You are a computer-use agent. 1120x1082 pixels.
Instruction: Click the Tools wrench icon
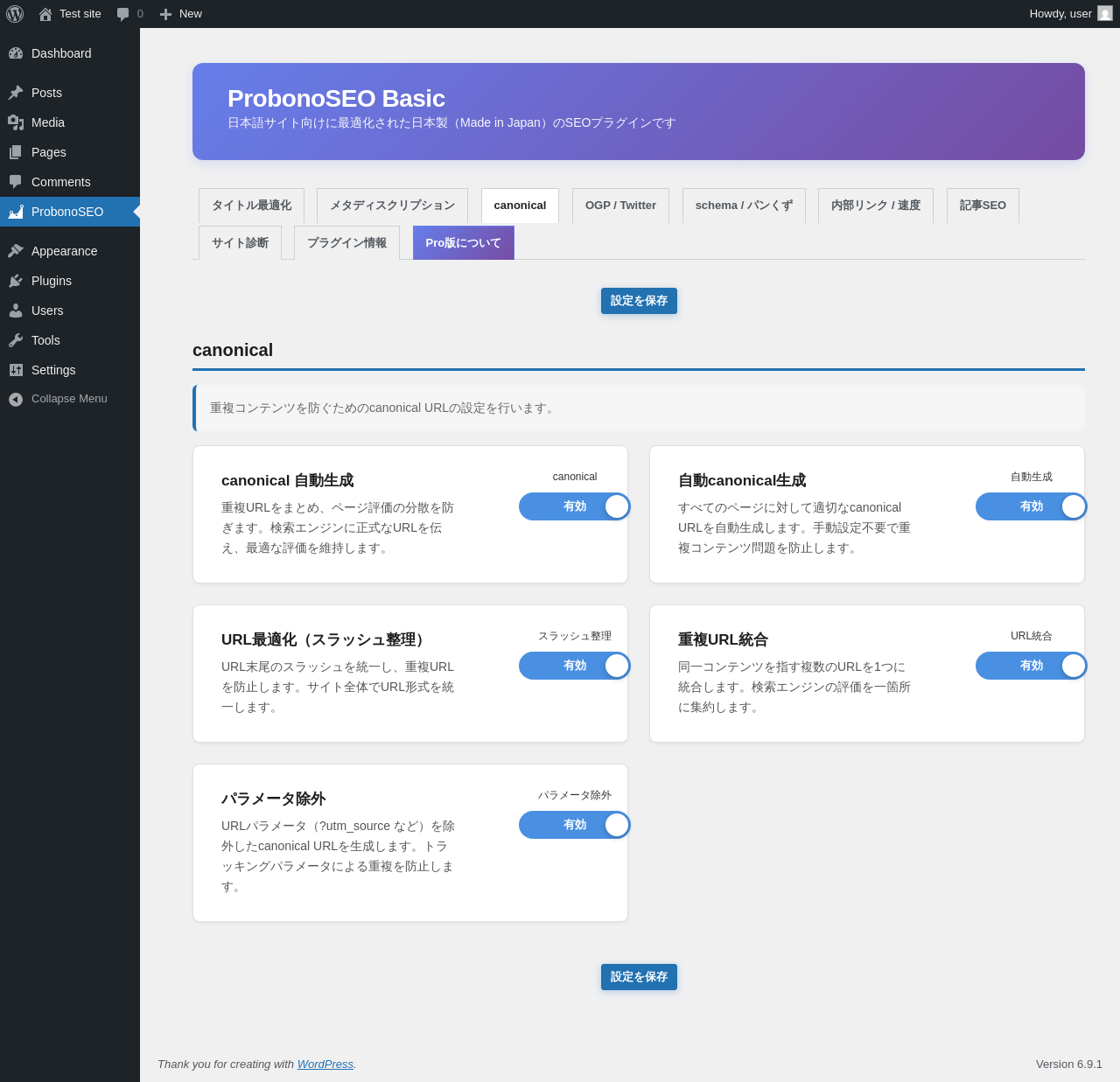tap(16, 340)
